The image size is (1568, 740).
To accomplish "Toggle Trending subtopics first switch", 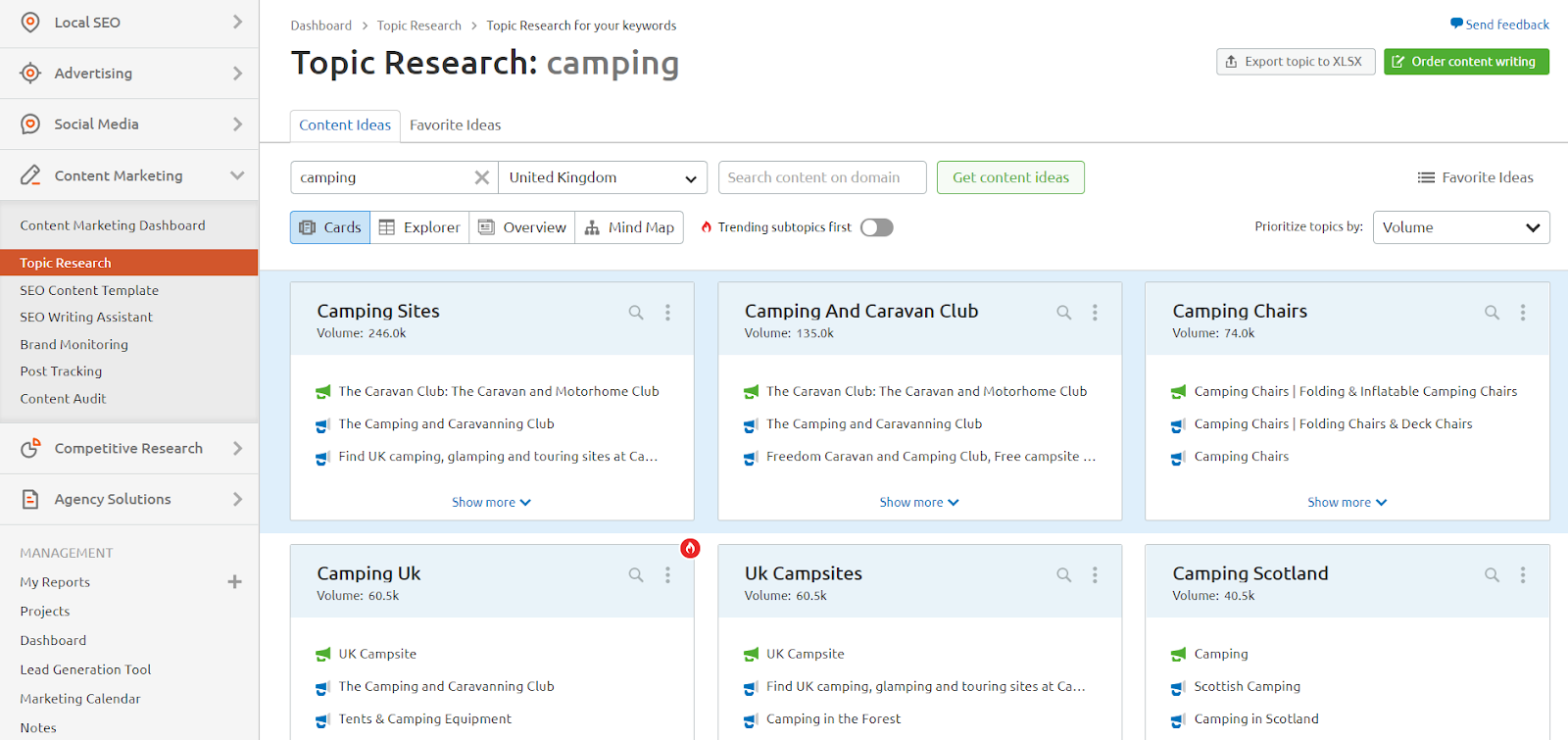I will tap(877, 227).
